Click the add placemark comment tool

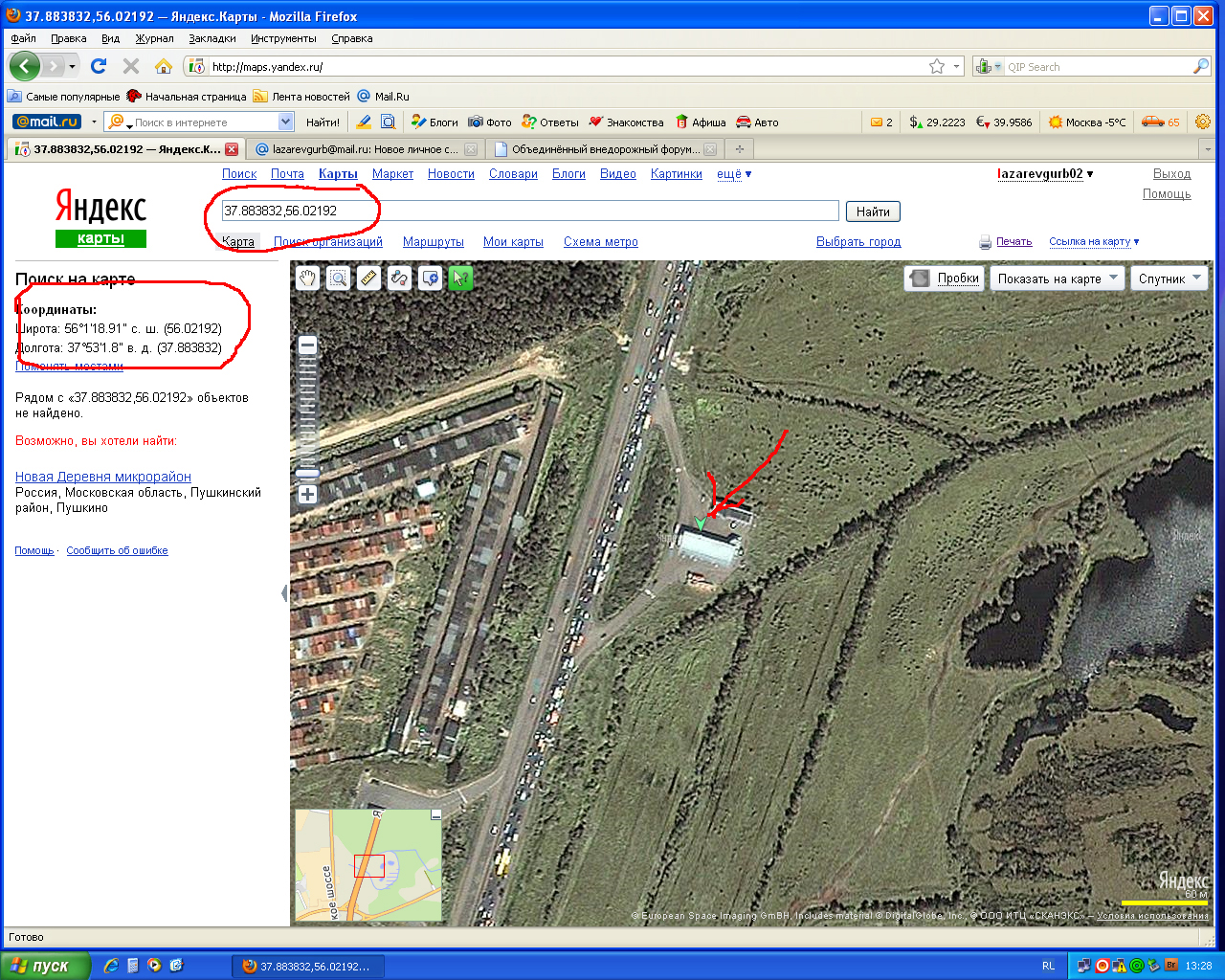(430, 278)
